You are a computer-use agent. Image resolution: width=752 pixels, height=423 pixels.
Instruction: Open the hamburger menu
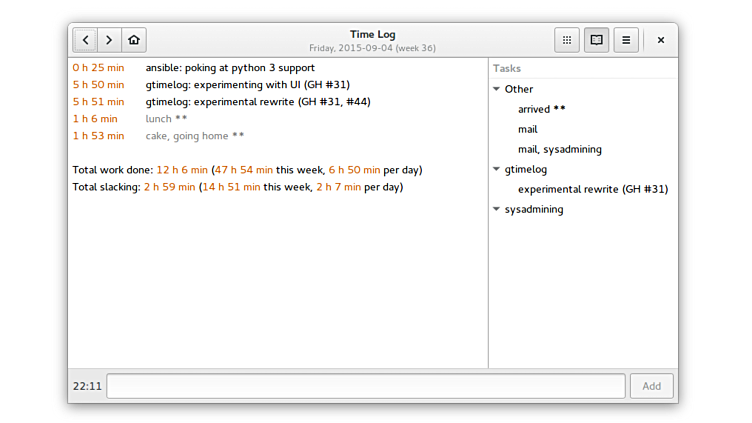point(626,40)
